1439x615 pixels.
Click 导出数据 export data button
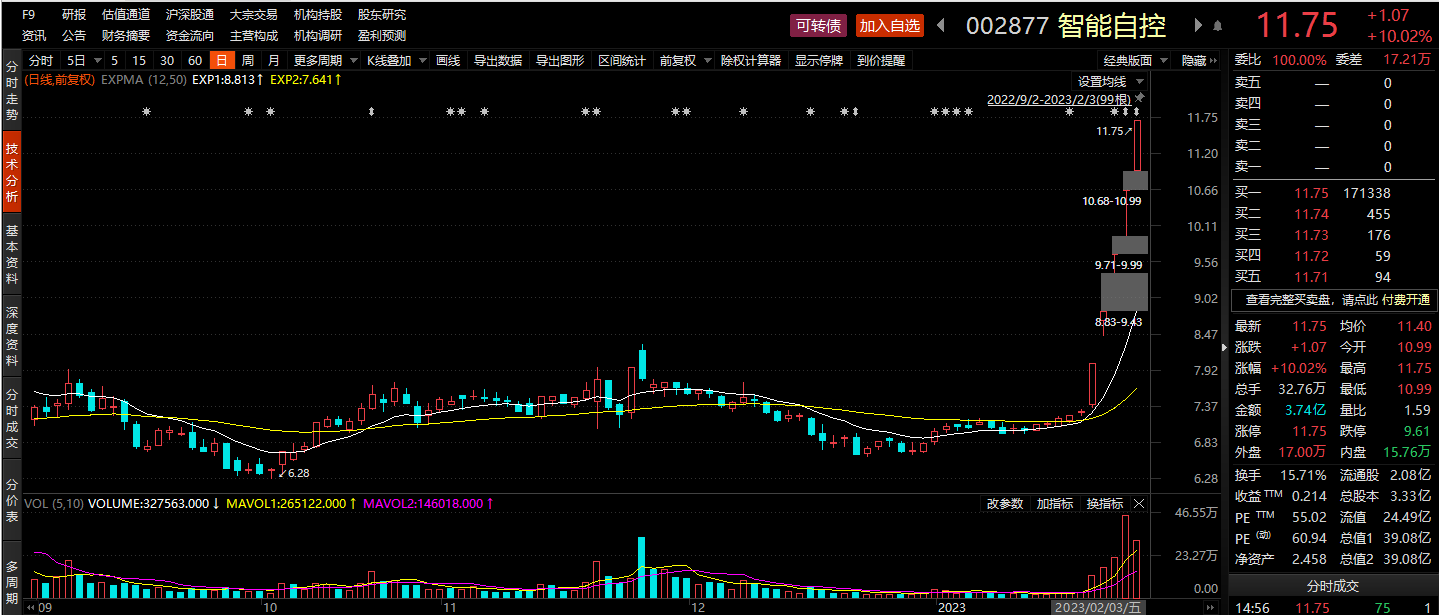pos(498,60)
